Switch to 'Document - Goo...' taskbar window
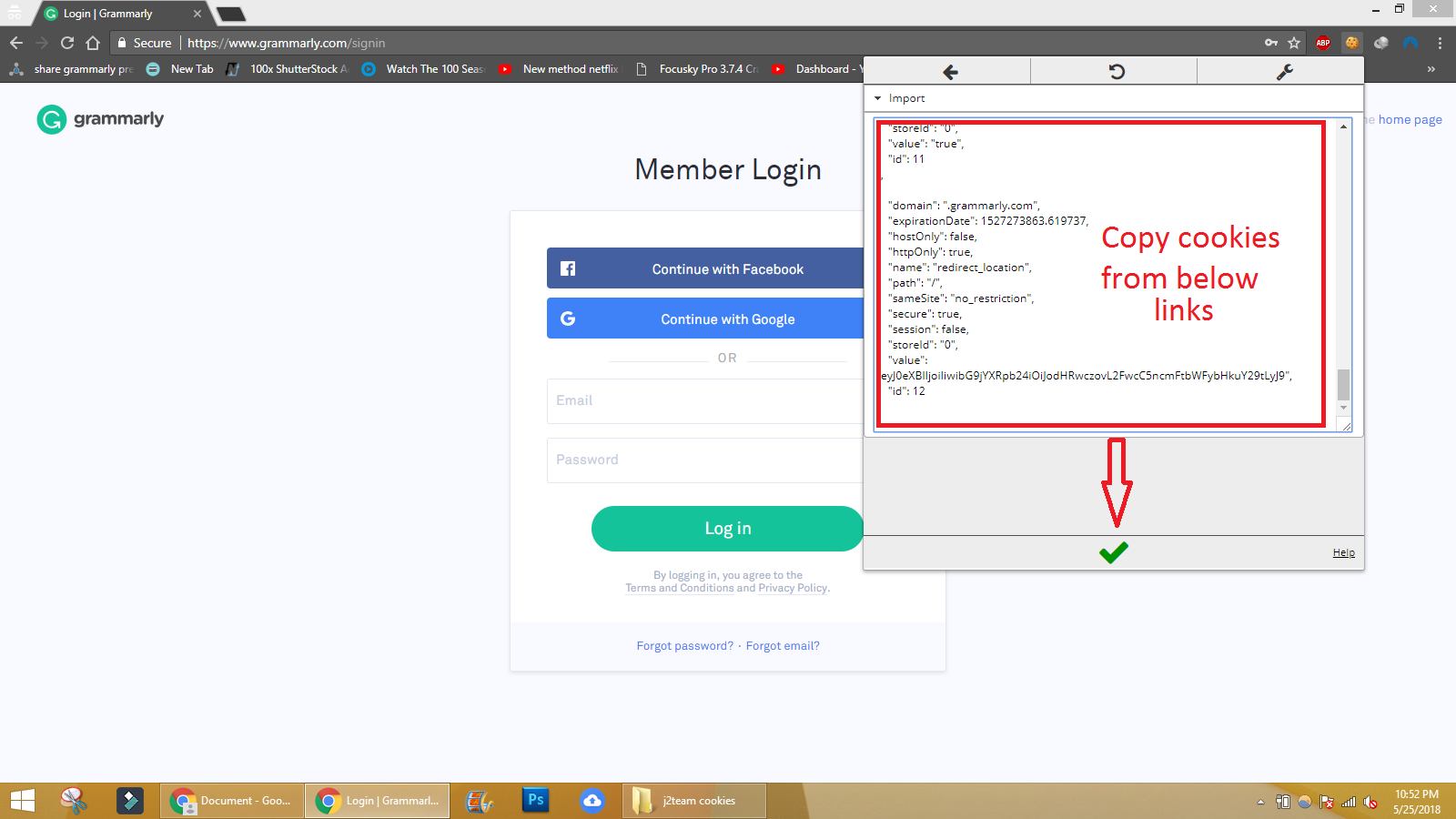This screenshot has width=1456, height=819. click(231, 801)
